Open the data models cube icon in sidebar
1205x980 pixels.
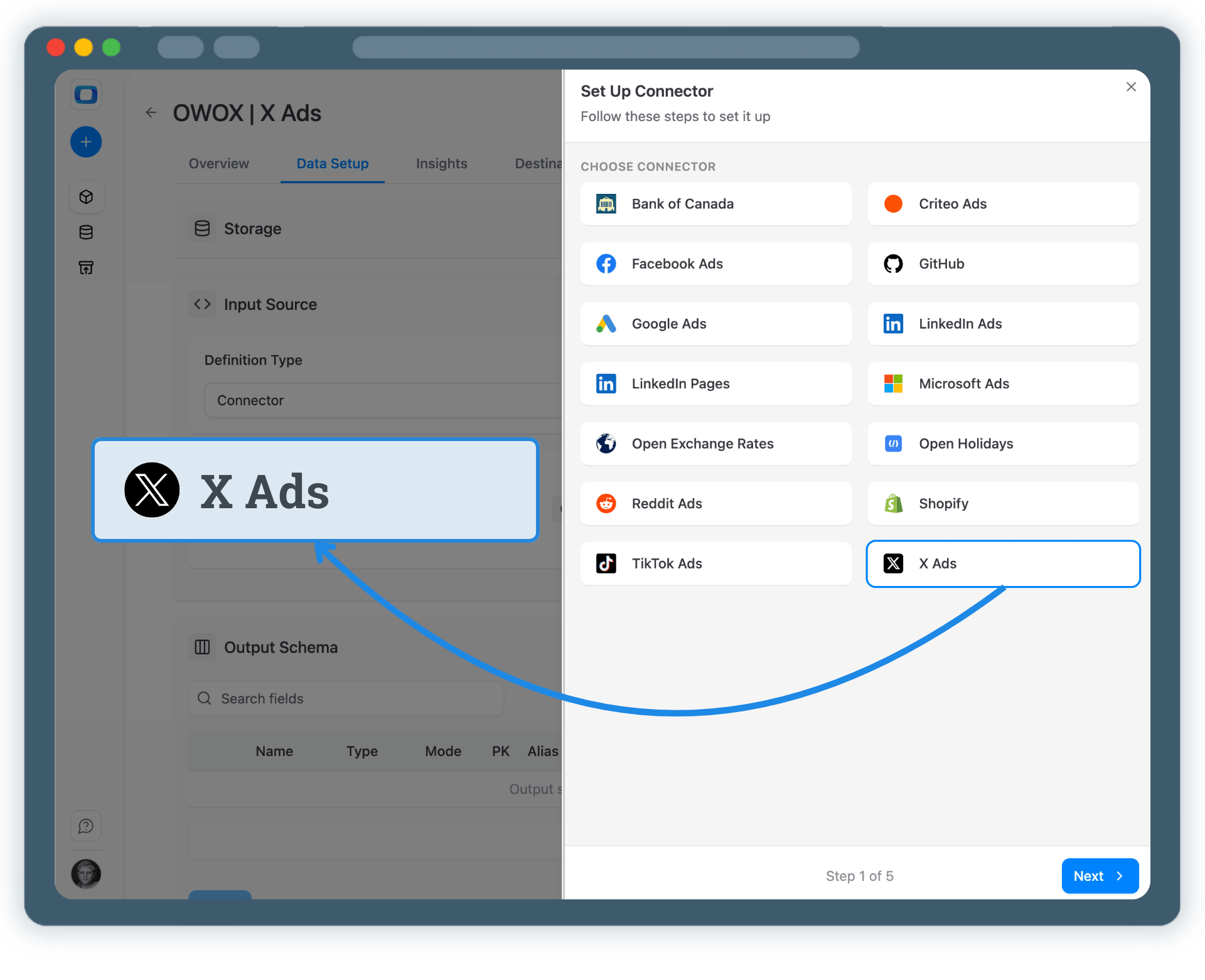(86, 196)
